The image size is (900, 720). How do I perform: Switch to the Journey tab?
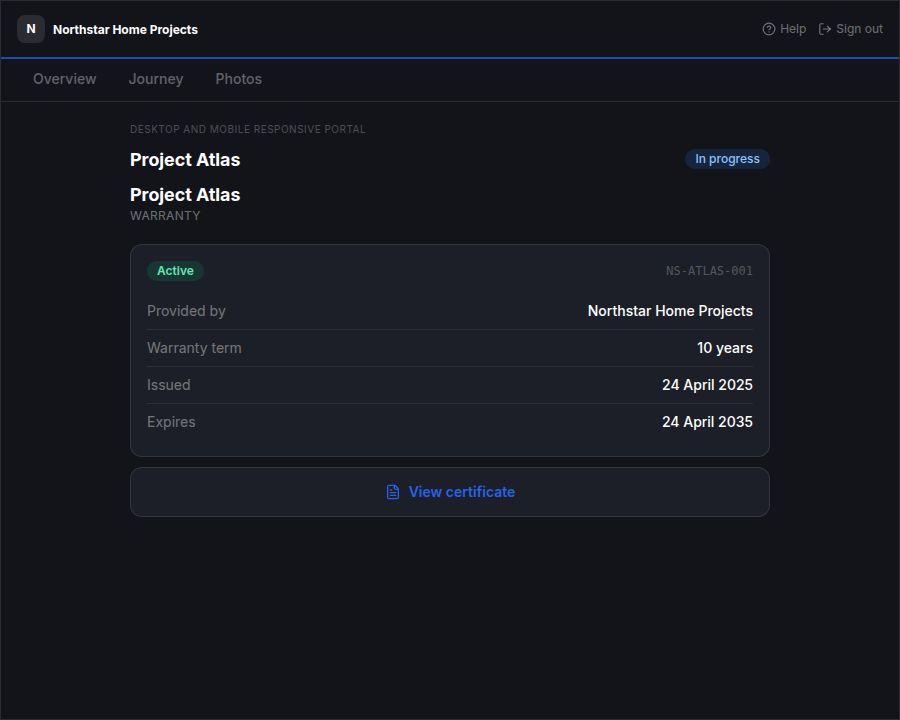156,79
